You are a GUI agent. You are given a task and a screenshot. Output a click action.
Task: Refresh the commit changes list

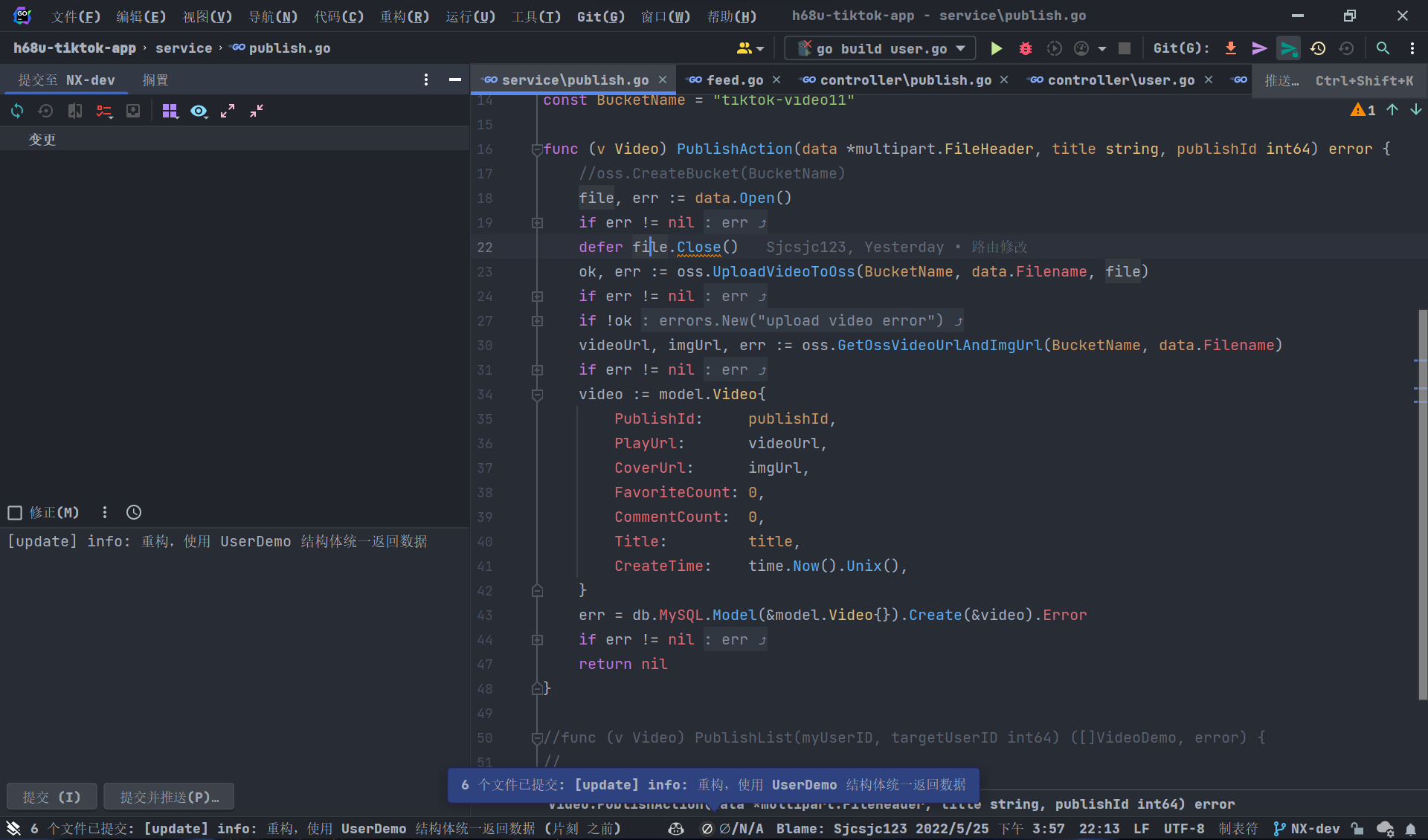click(x=17, y=111)
